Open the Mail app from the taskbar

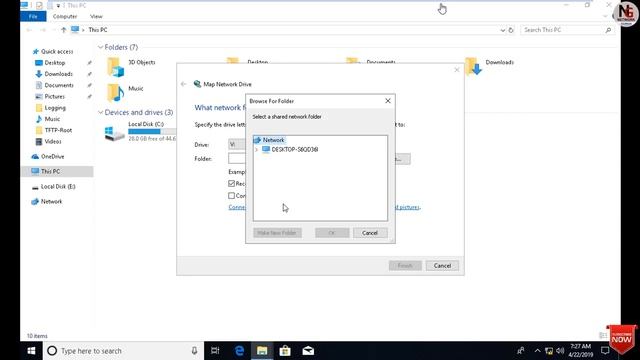pos(308,351)
